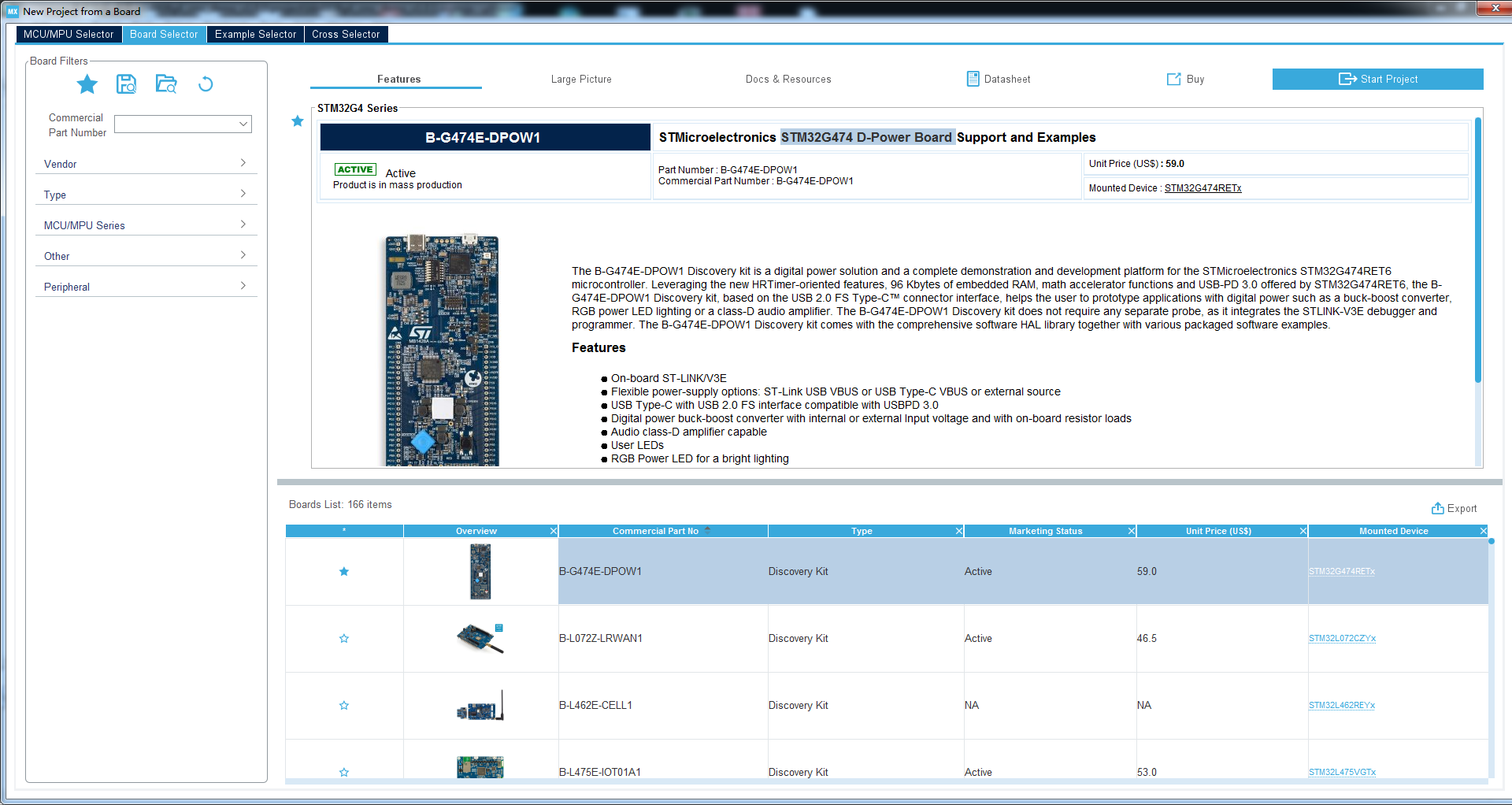Image resolution: width=1512 pixels, height=805 pixels.
Task: Remove the Marketing Status column with its X
Action: coord(1132,531)
